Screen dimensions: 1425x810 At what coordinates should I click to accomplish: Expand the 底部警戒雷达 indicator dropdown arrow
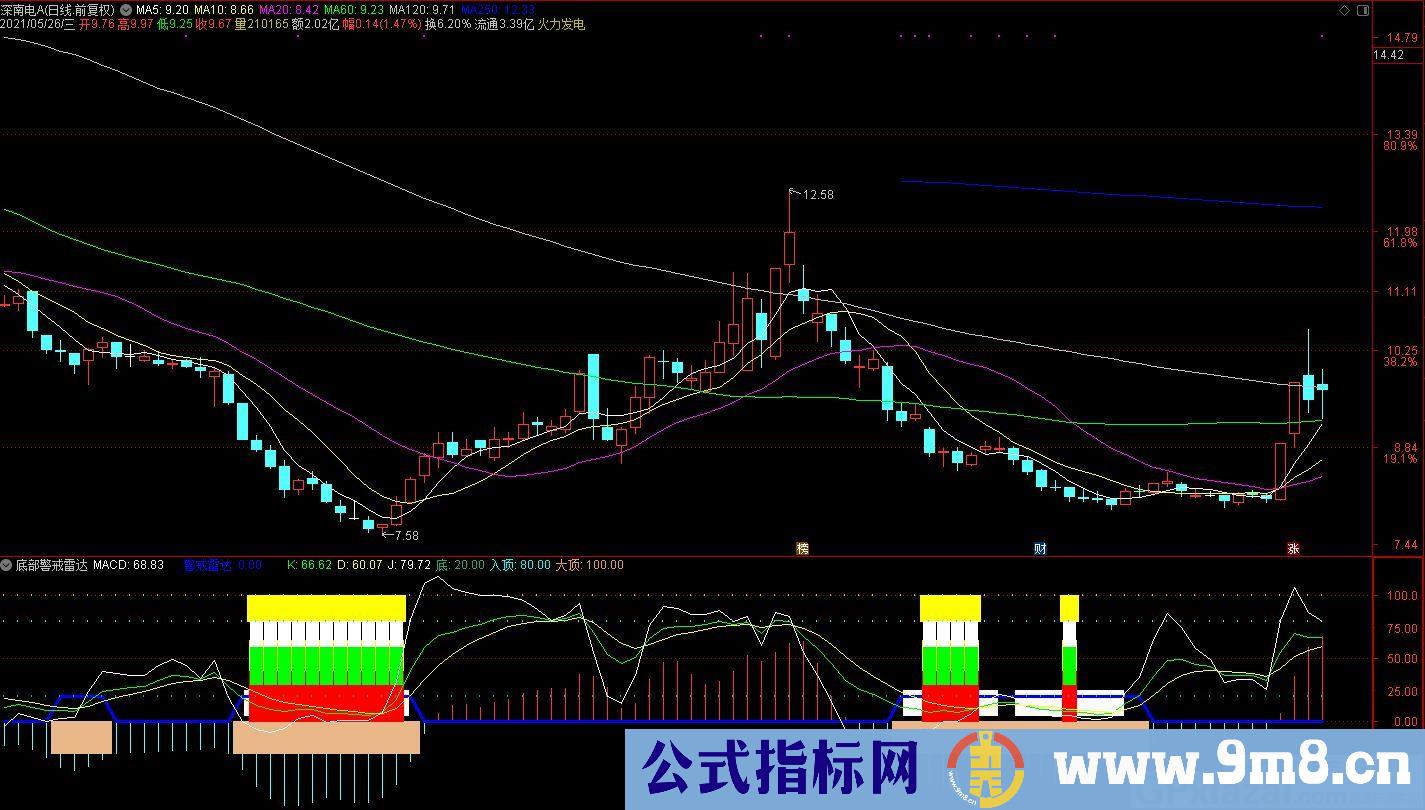[7, 565]
